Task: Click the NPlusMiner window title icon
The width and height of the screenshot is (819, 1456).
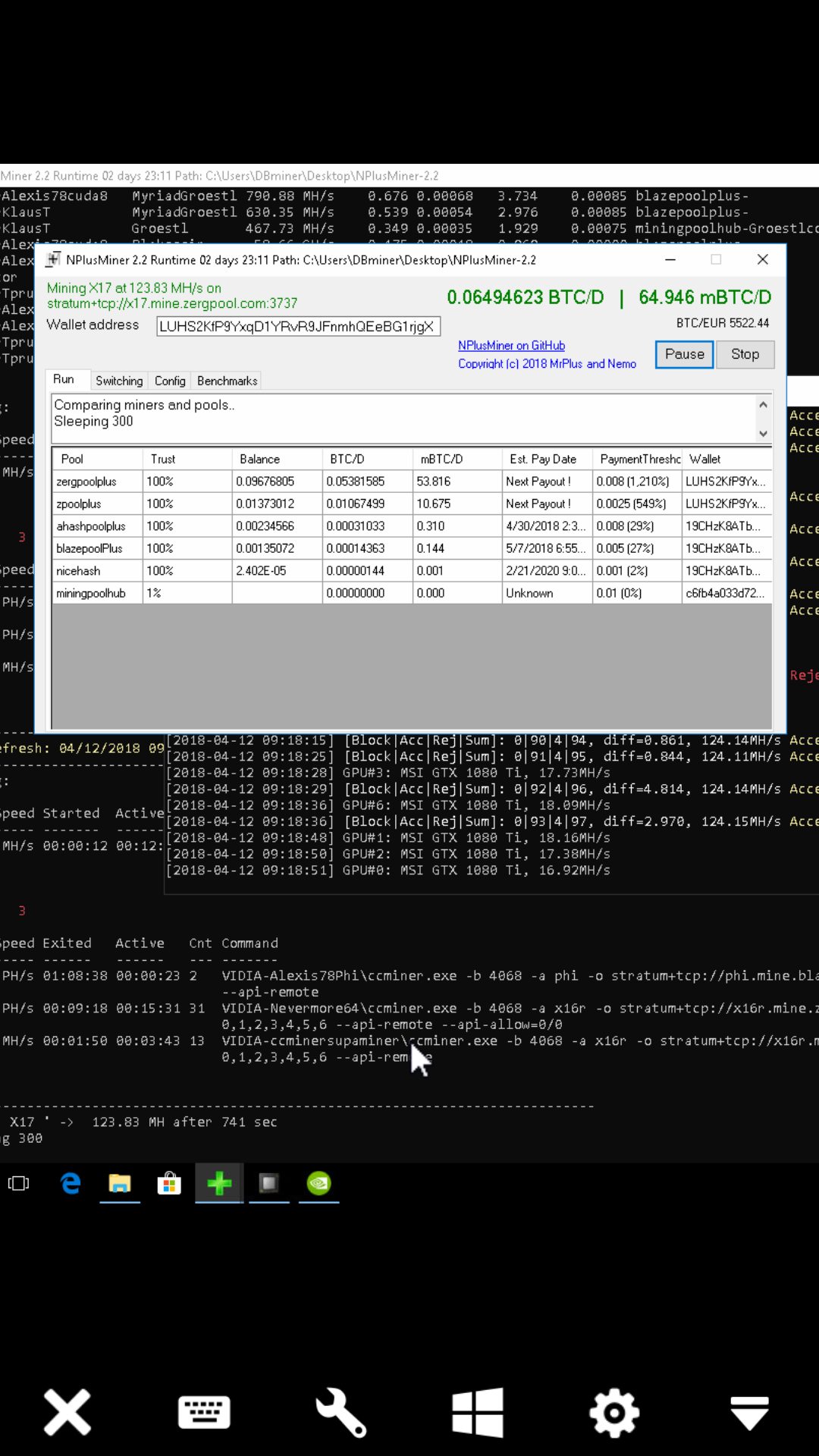Action: pos(53,259)
